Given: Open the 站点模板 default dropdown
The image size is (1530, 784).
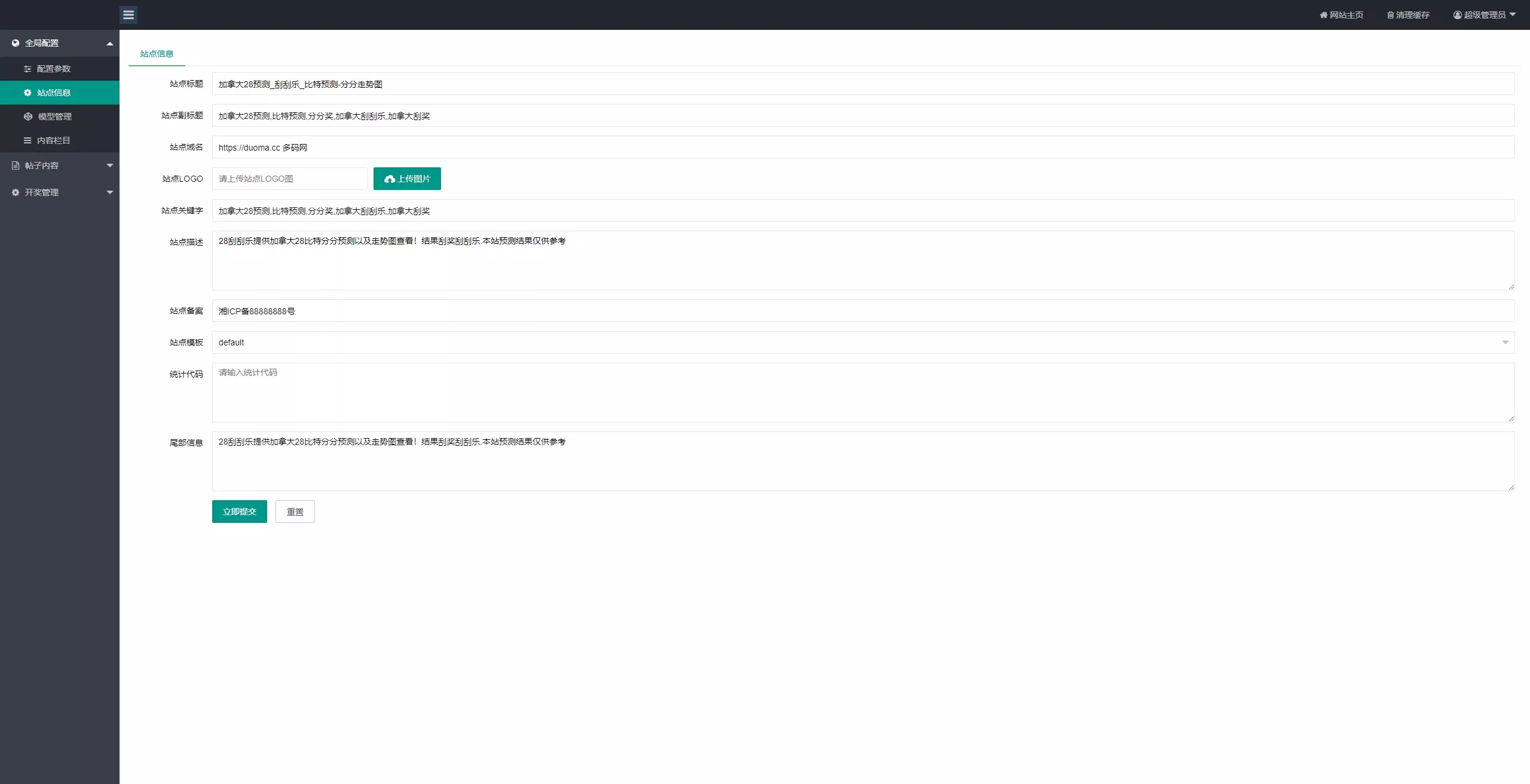Looking at the screenshot, I should coord(863,342).
